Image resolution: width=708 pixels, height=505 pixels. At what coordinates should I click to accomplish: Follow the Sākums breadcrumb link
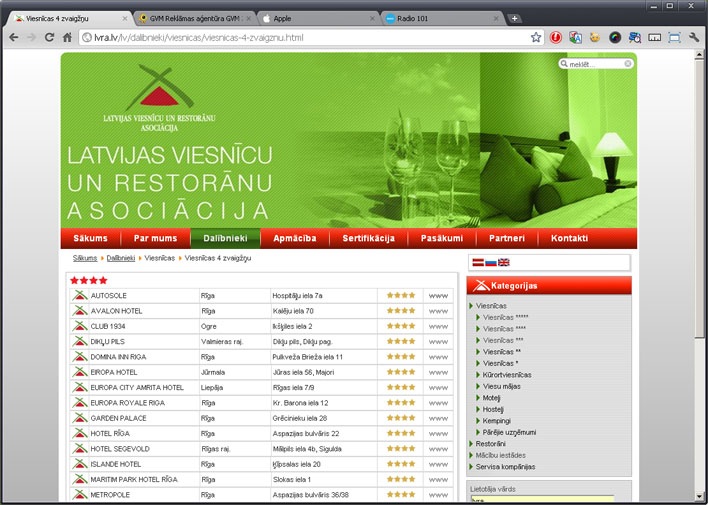tap(85, 258)
